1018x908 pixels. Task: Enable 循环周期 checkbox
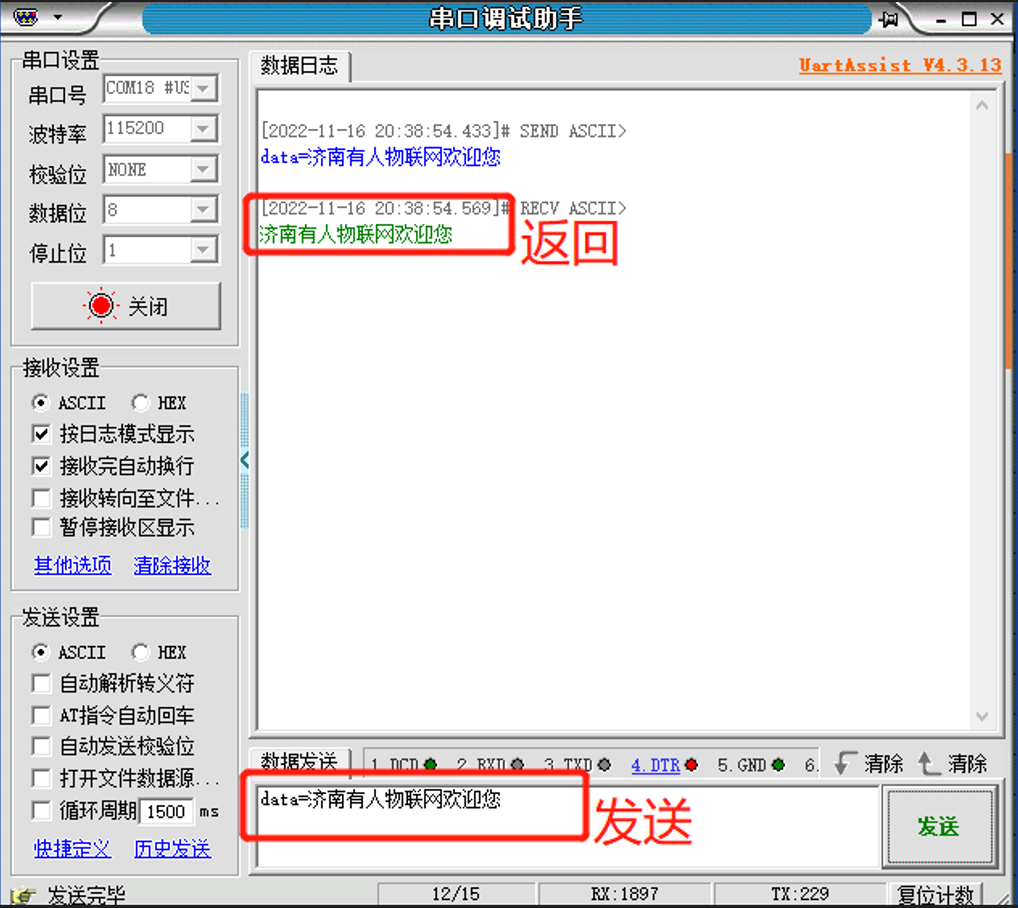pos(41,811)
